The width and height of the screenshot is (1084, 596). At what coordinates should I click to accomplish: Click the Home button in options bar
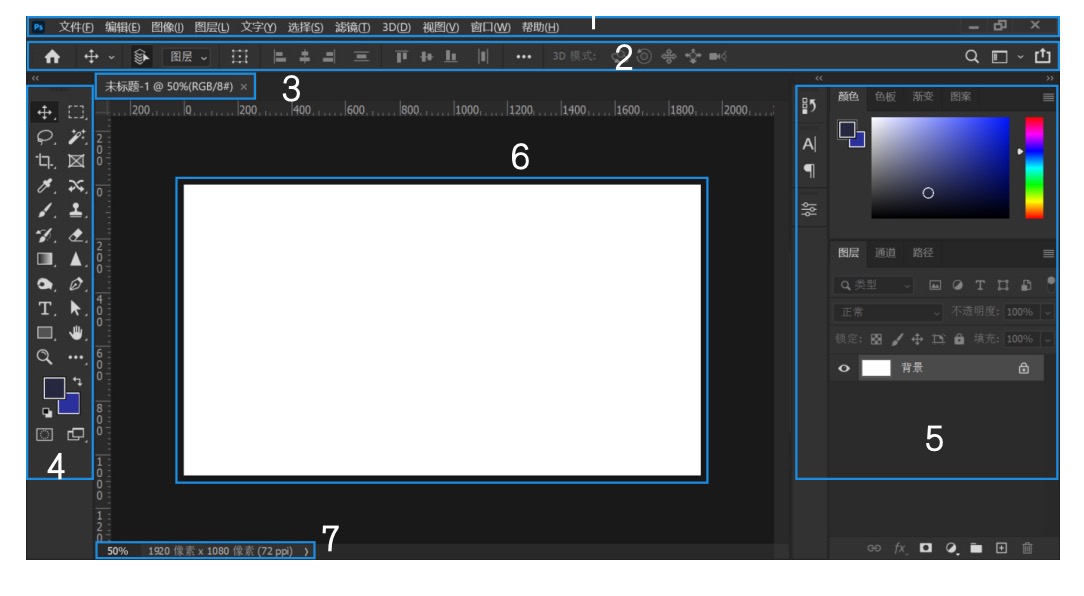pos(52,57)
